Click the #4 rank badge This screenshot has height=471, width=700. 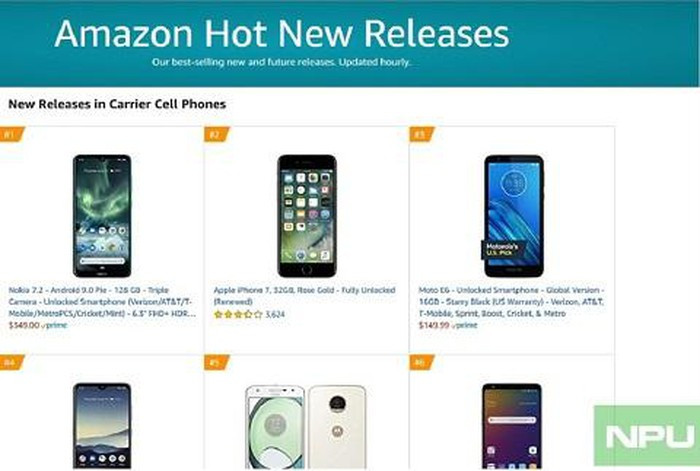12,362
